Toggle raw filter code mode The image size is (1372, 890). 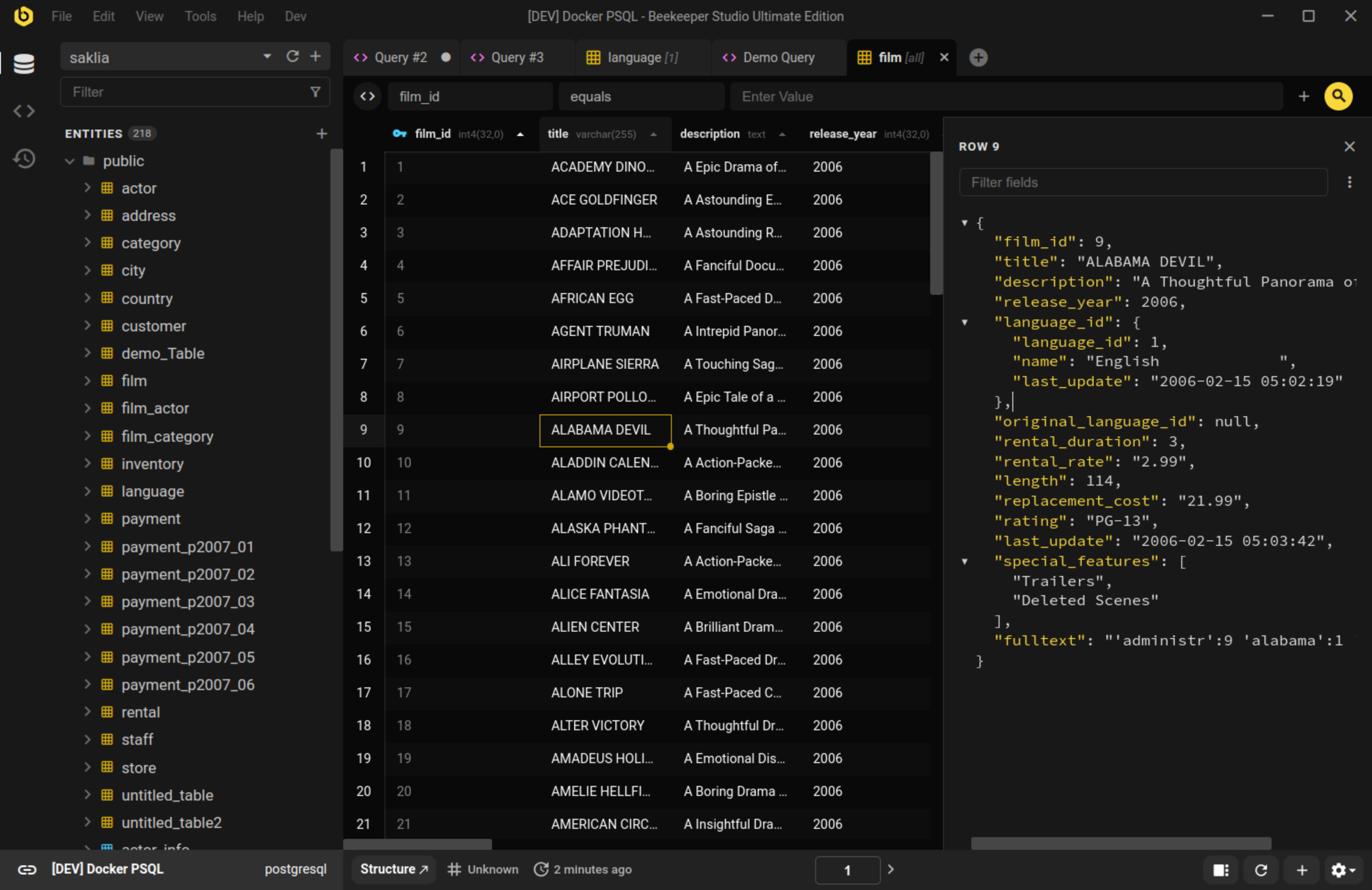click(367, 96)
